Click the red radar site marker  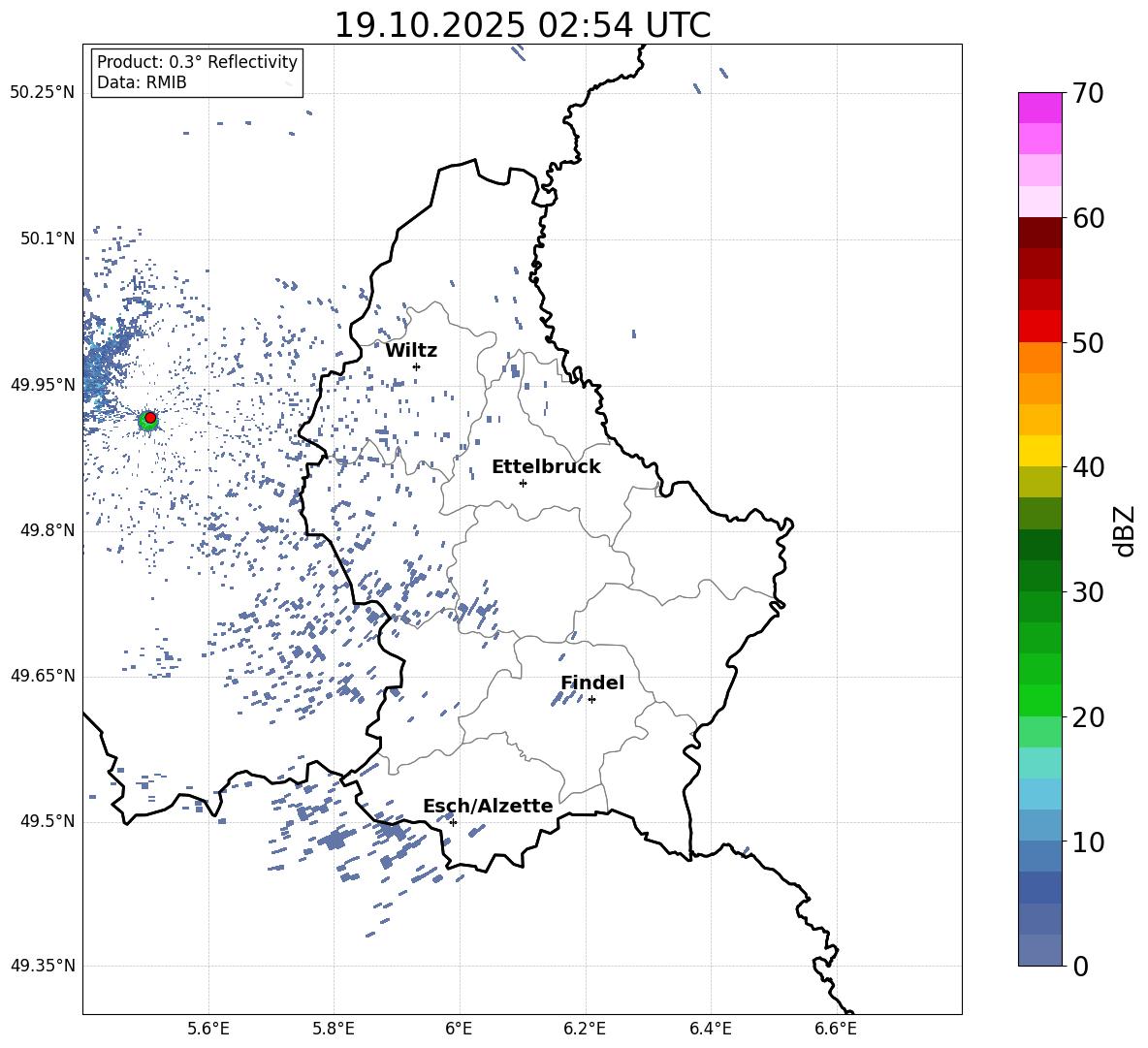150,418
